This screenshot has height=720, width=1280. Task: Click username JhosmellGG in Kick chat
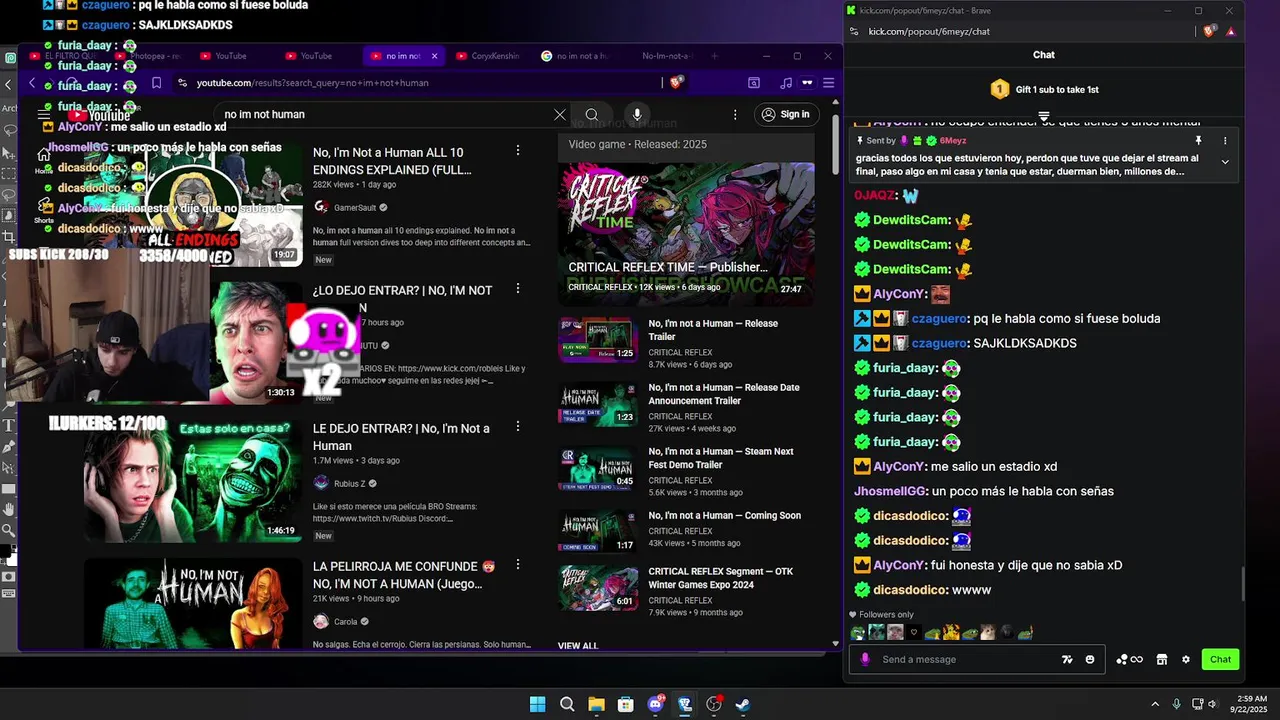coord(889,491)
